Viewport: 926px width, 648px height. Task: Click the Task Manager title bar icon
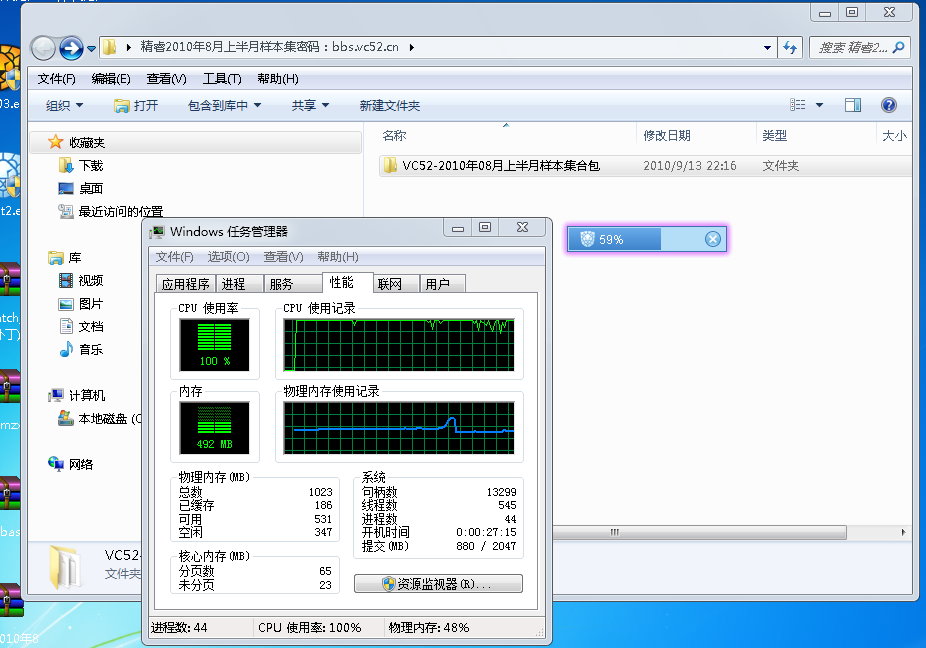coord(157,232)
